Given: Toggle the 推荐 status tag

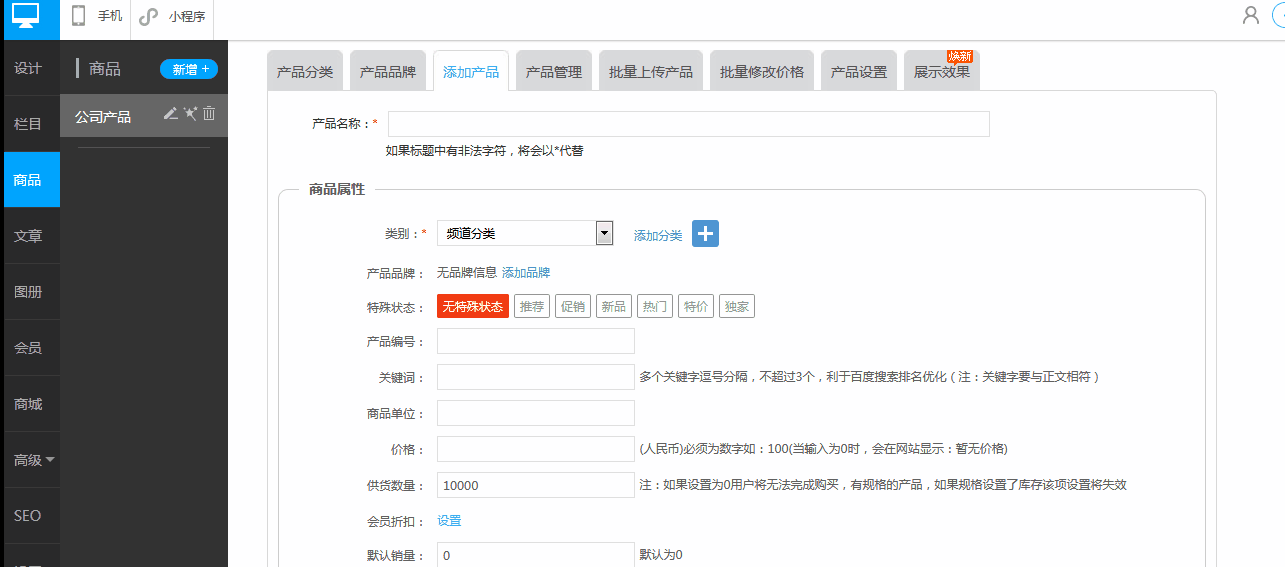Looking at the screenshot, I should 531,306.
